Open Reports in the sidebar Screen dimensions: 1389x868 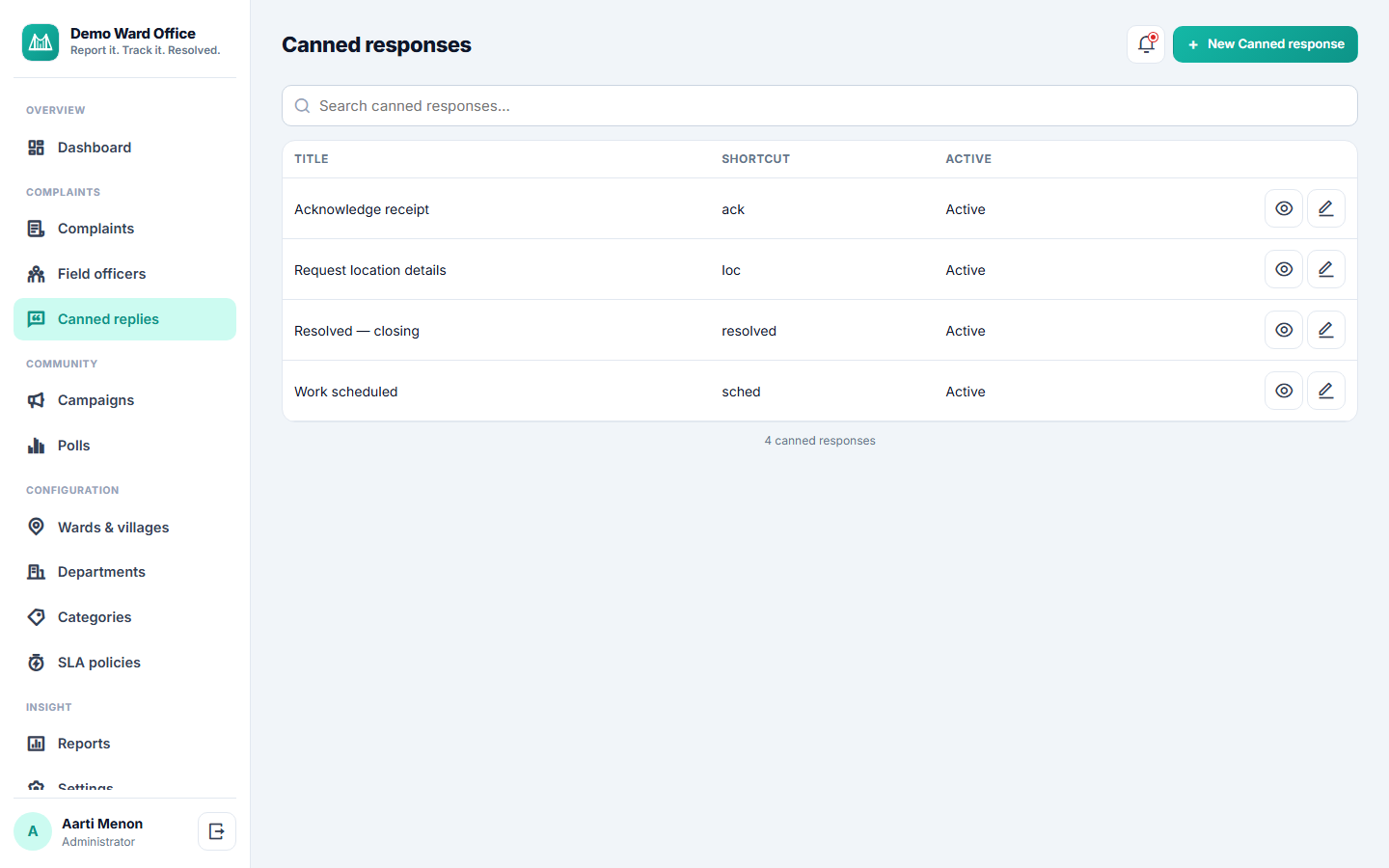coord(124,744)
